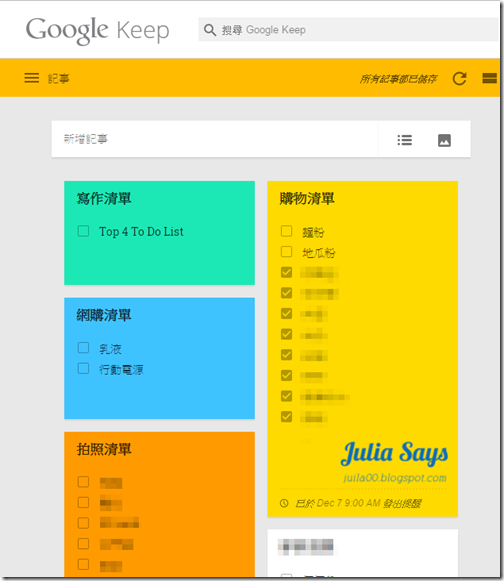
Task: Click the 記事 label in yellow bar
Action: [58, 79]
